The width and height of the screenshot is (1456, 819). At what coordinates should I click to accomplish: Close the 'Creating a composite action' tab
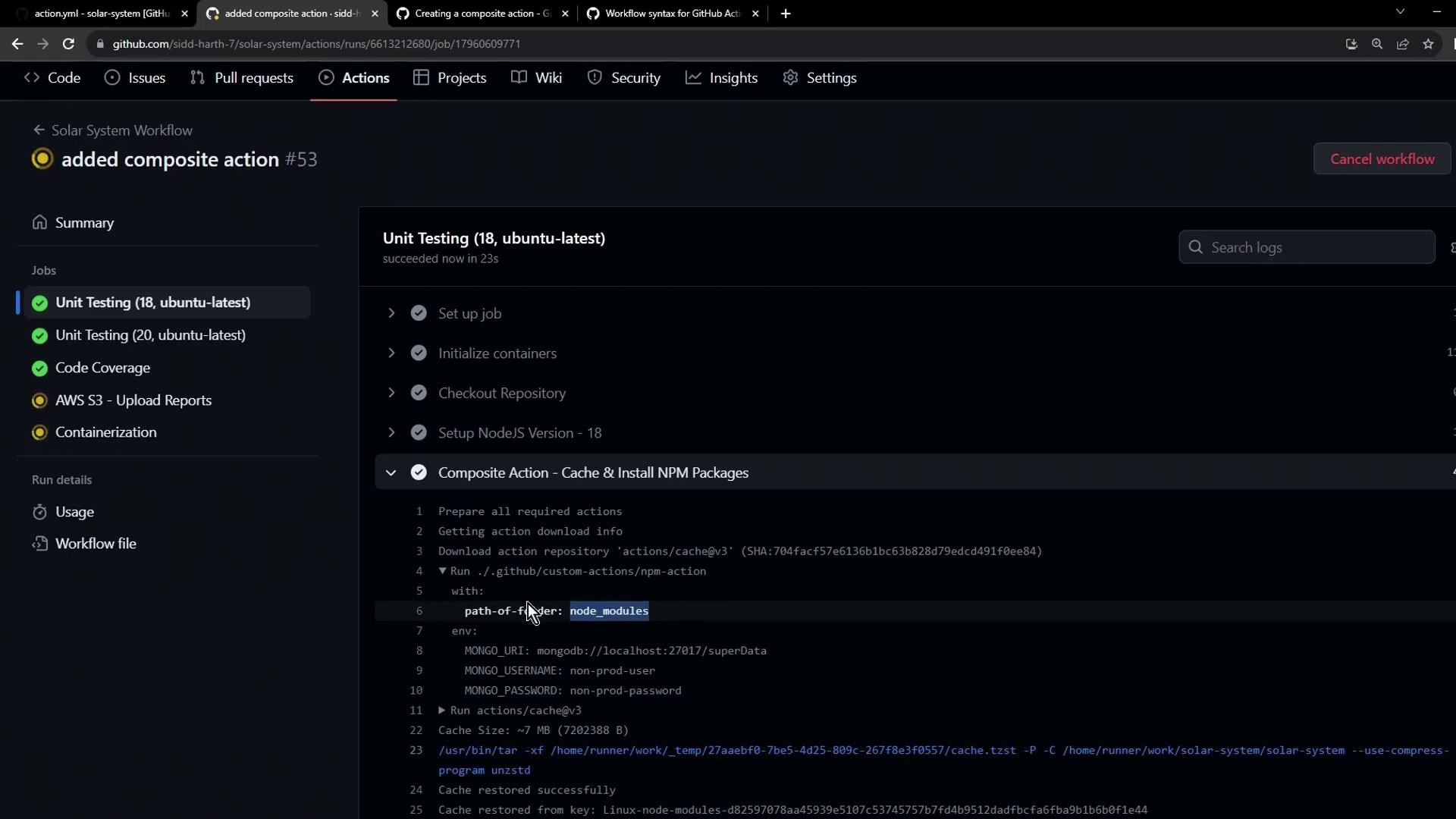(565, 14)
